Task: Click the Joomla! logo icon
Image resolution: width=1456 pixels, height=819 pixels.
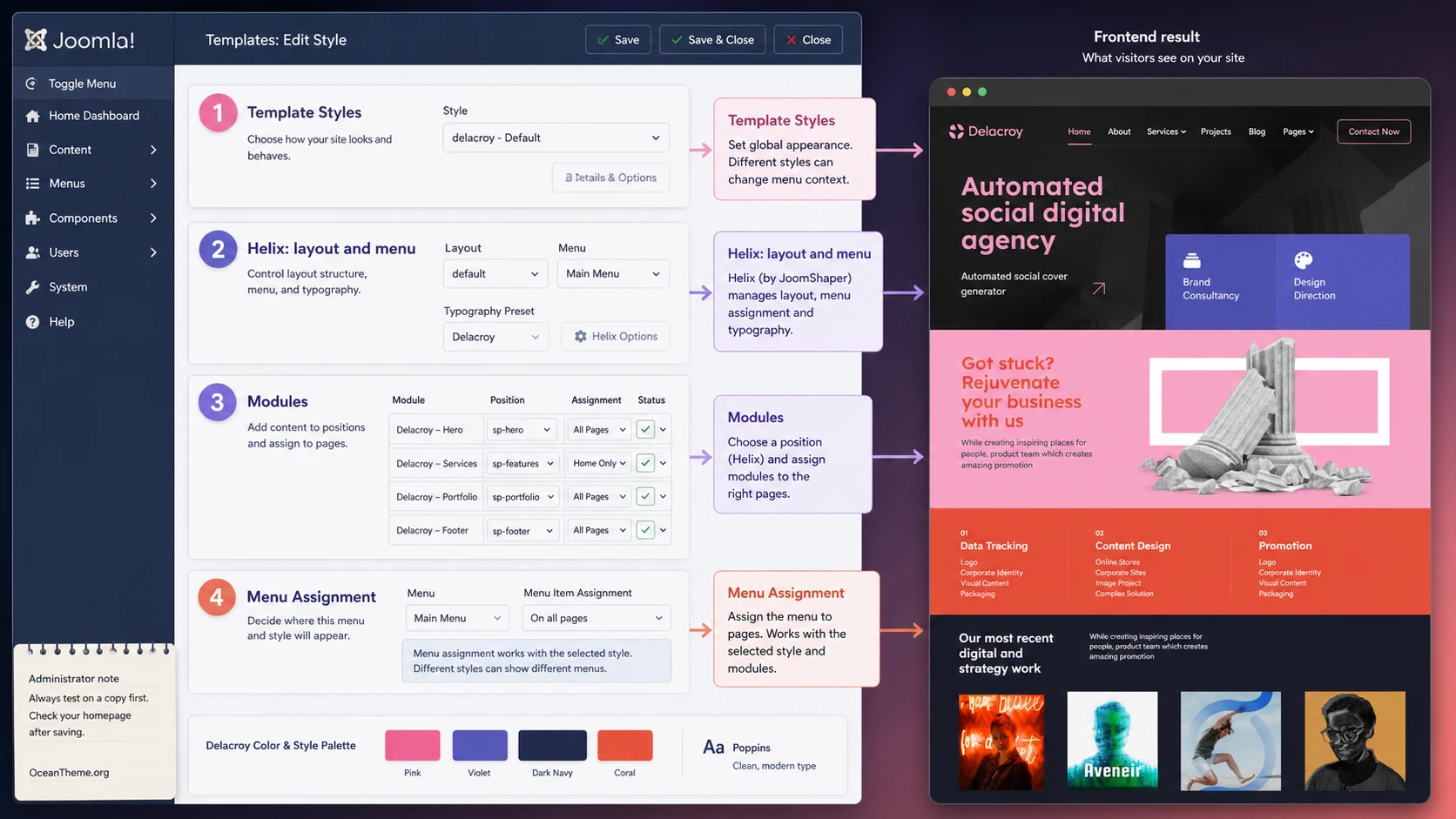Action: [x=36, y=39]
